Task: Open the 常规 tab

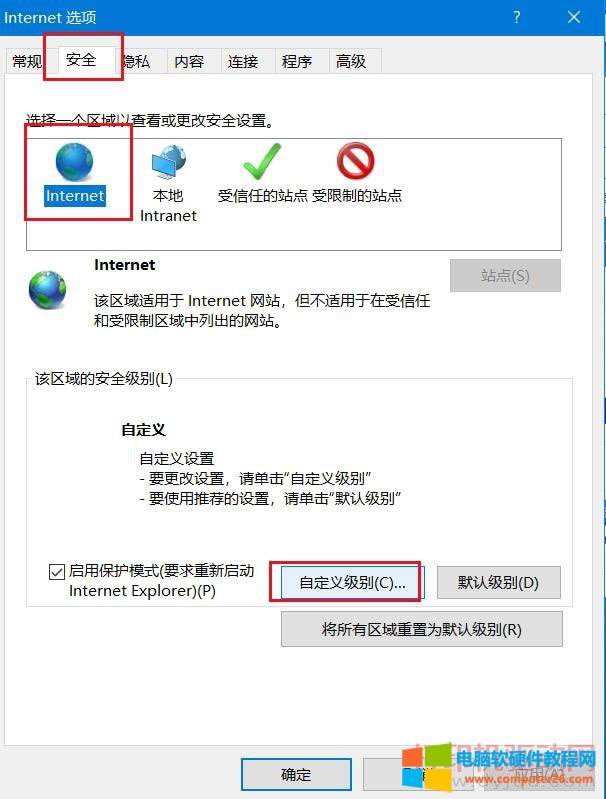Action: click(27, 62)
